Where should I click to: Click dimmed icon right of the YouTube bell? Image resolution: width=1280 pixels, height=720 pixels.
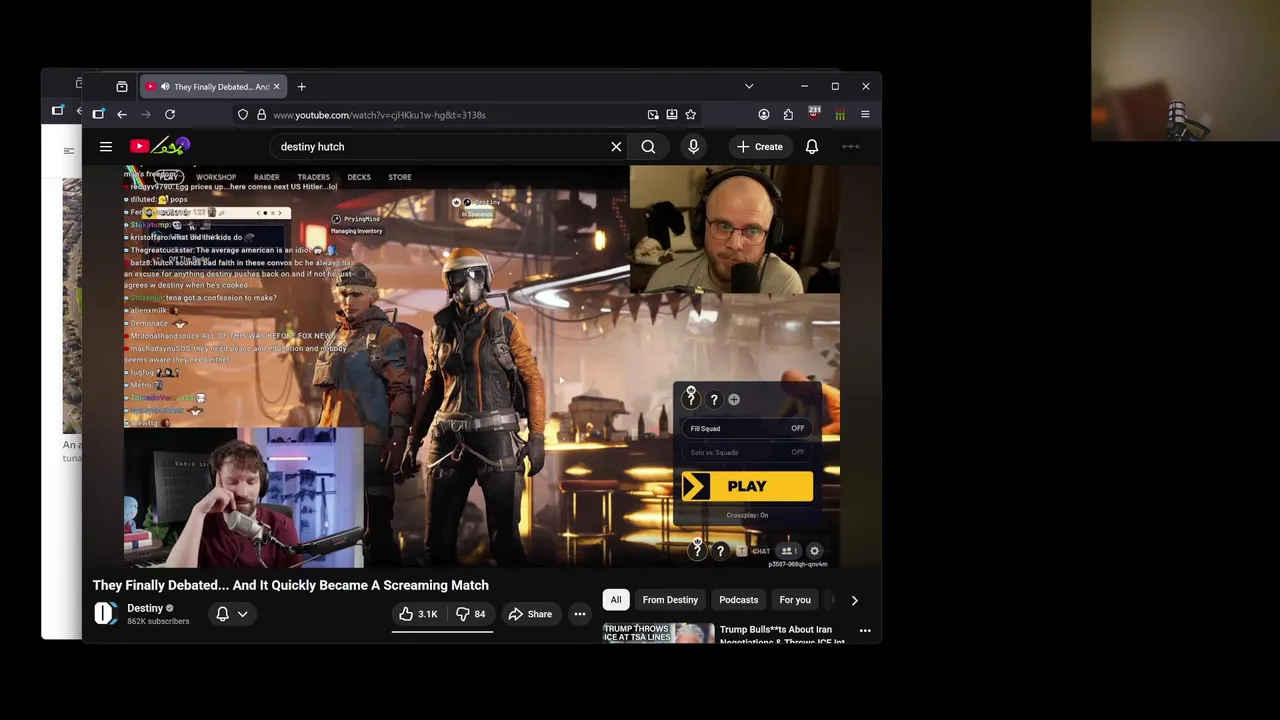(x=850, y=147)
